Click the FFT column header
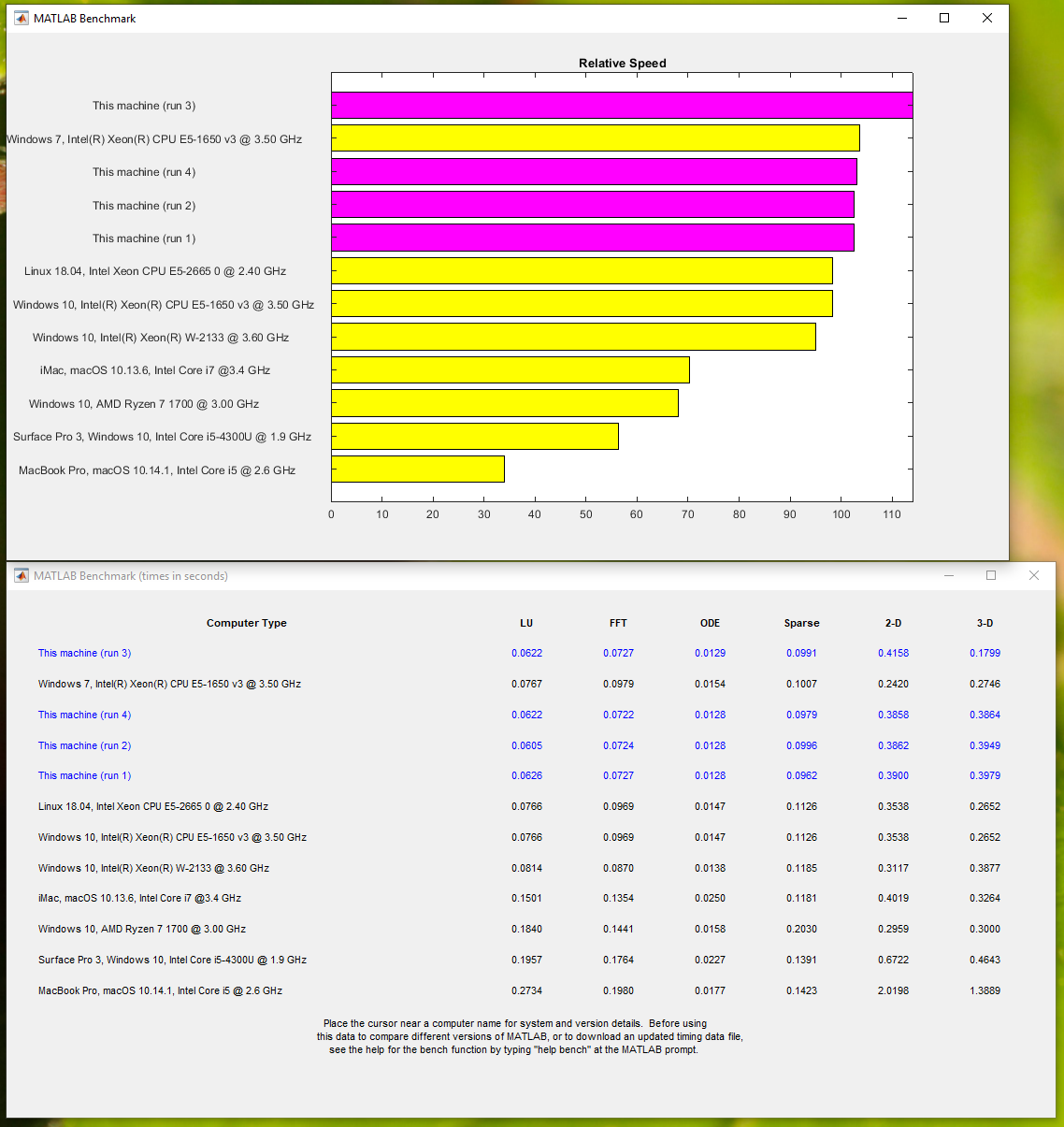1064x1127 pixels. pyautogui.click(x=618, y=623)
